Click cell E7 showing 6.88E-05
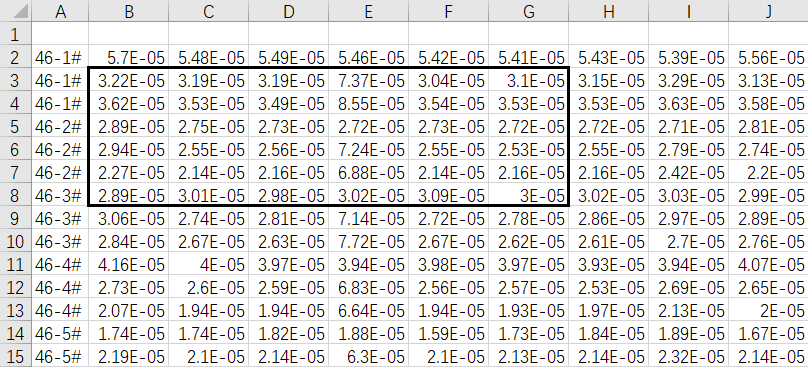 (368, 172)
